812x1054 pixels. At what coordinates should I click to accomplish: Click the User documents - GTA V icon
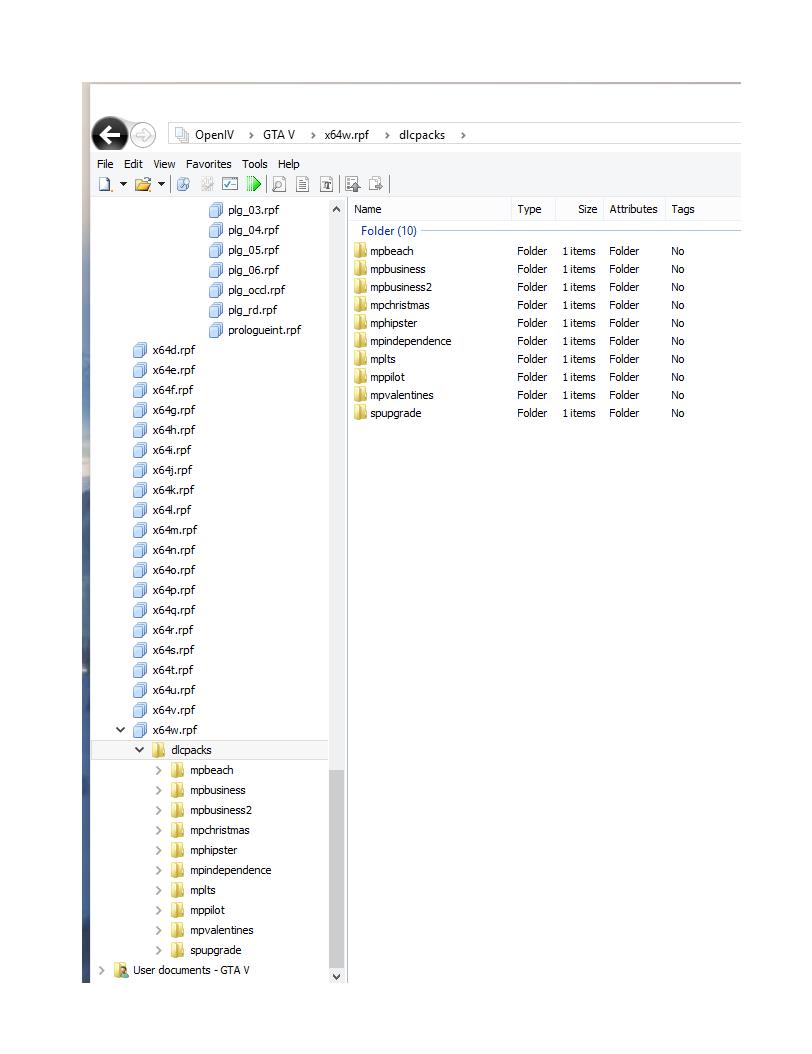coord(121,971)
